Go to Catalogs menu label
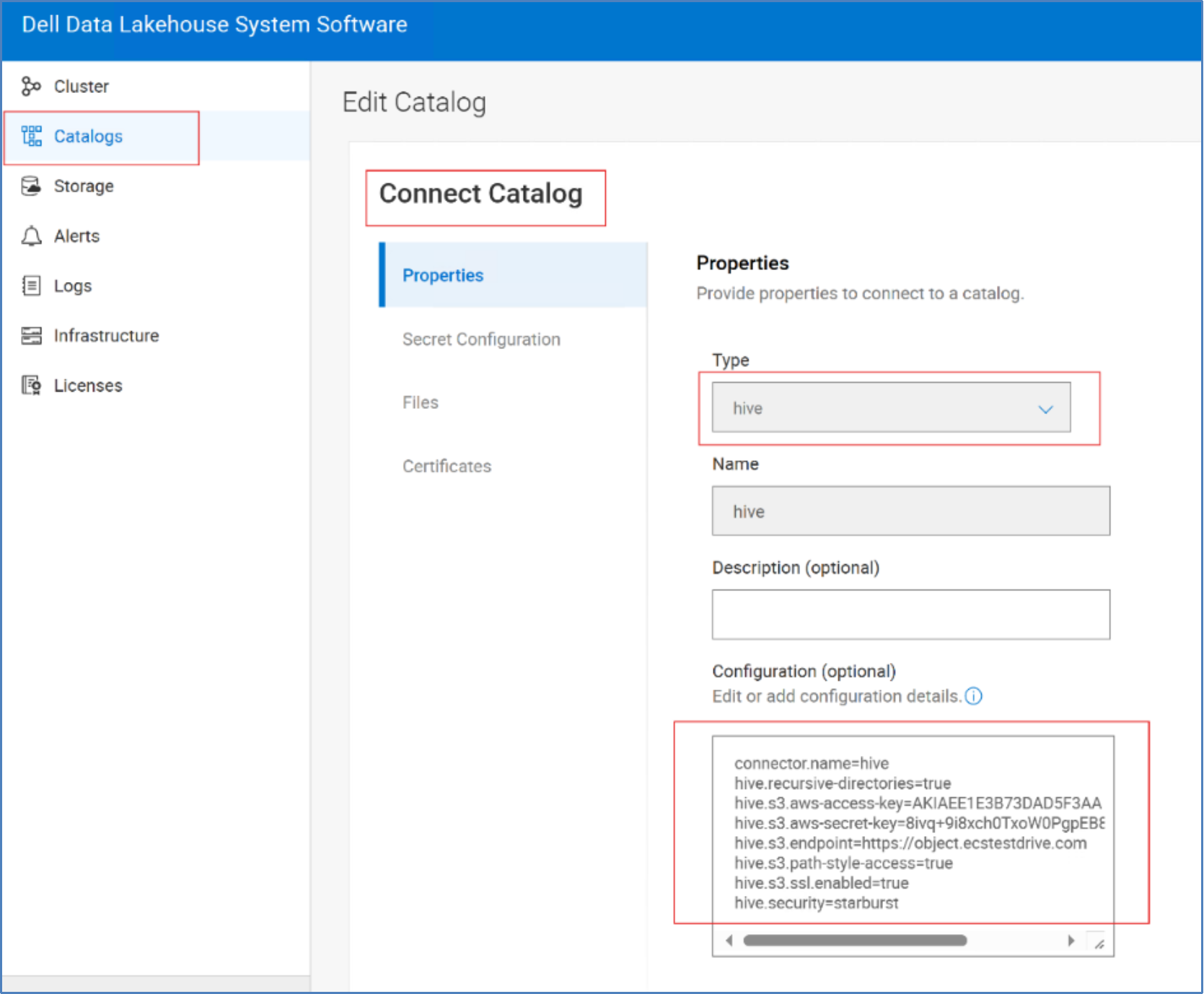The height and width of the screenshot is (994, 1204). tap(88, 136)
